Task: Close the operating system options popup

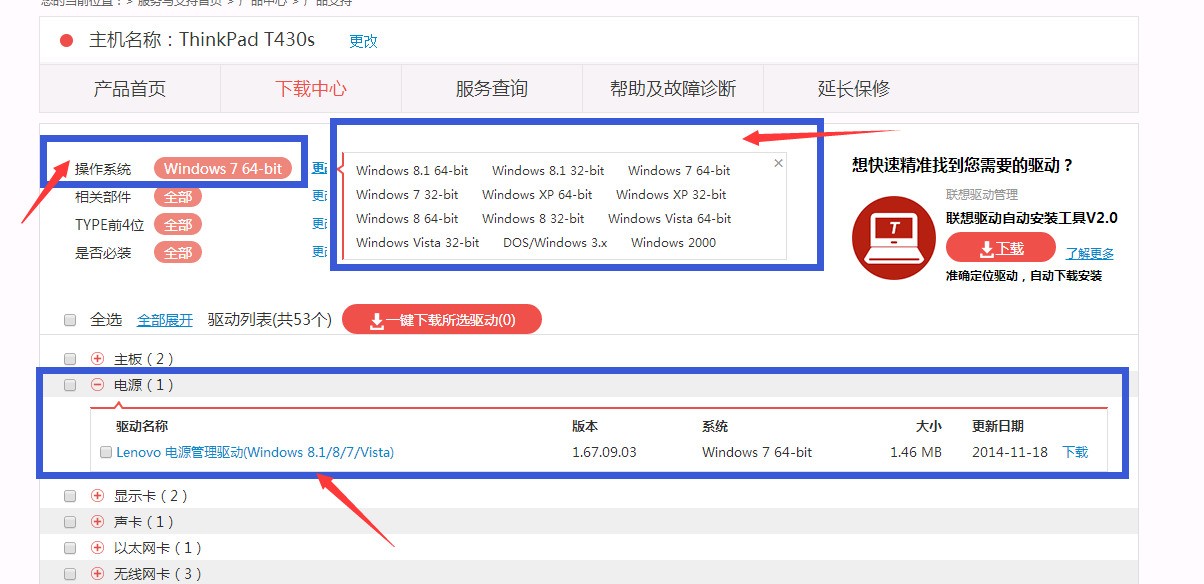Action: pos(779,163)
